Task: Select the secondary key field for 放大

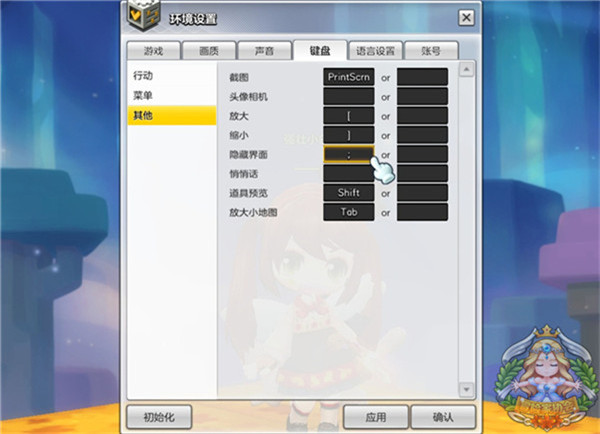Action: [x=422, y=116]
